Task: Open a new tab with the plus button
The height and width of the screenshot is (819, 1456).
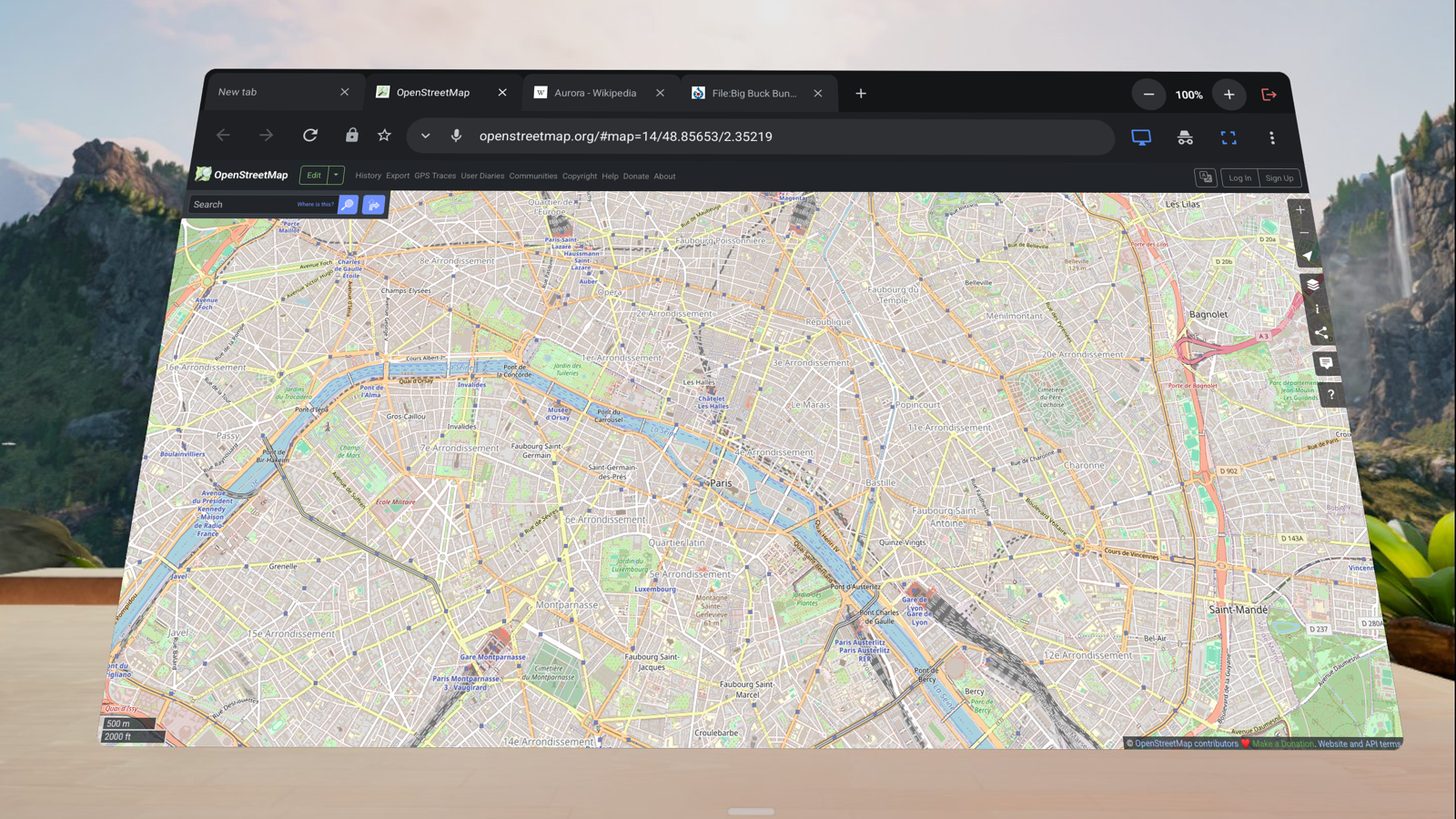Action: 861,93
